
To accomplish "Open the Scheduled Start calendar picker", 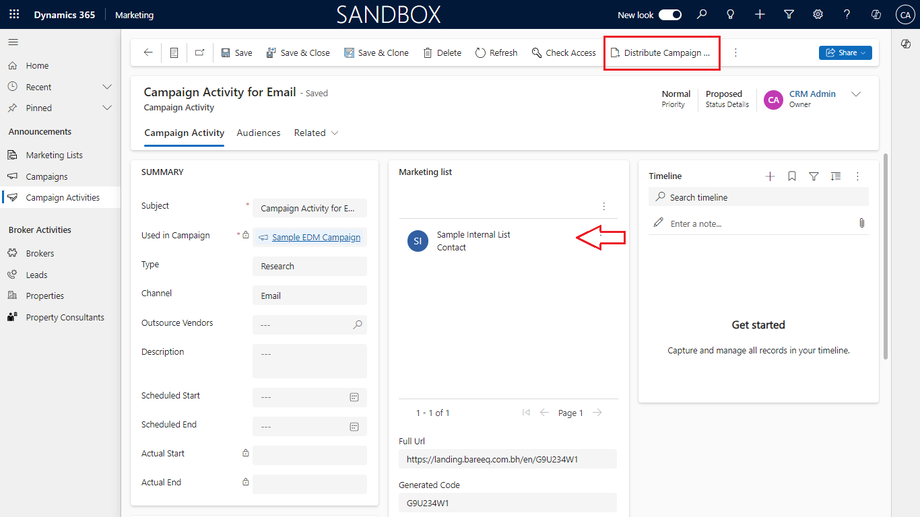I will (x=354, y=397).
